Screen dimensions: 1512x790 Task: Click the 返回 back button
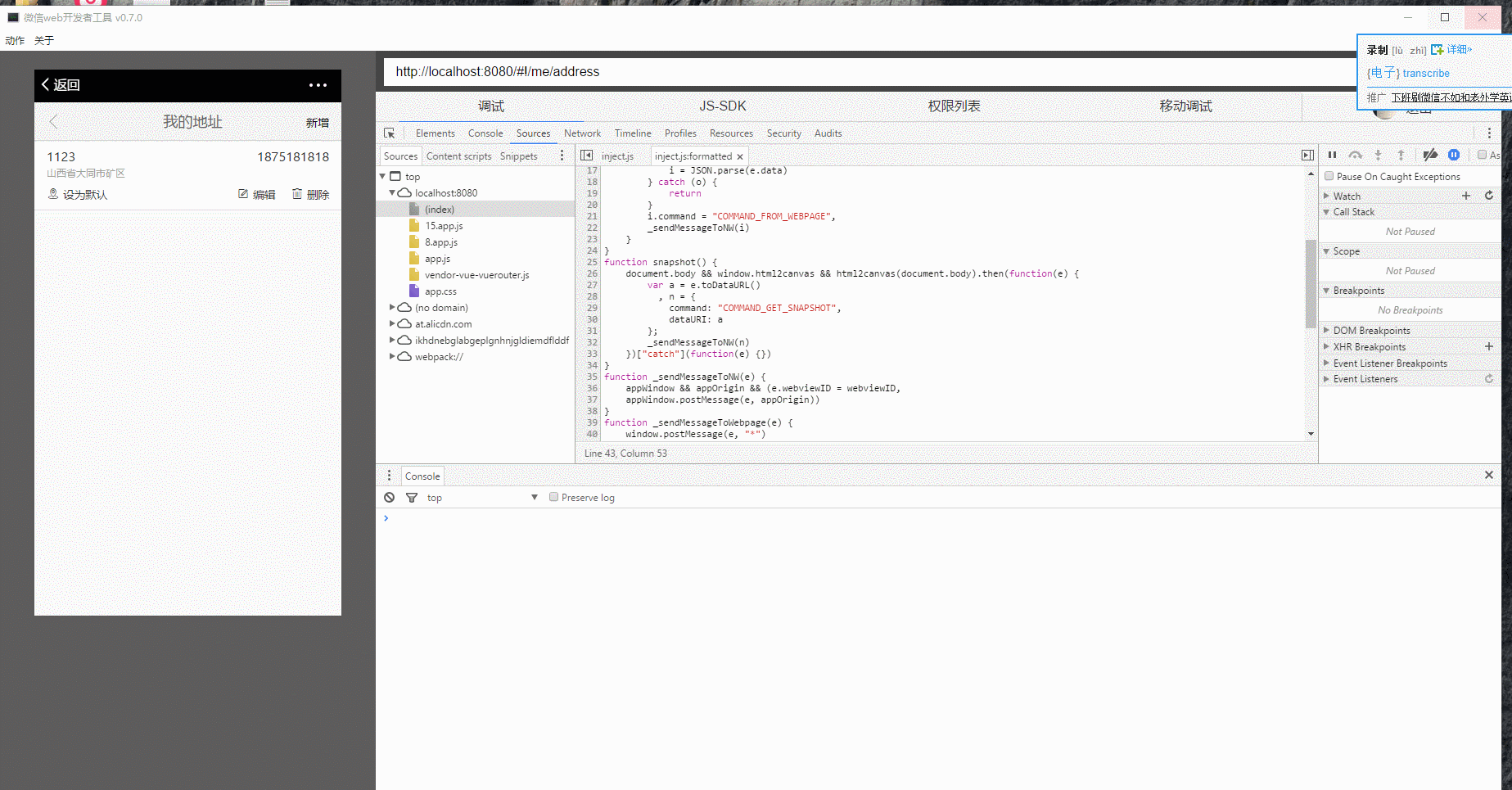[61, 85]
